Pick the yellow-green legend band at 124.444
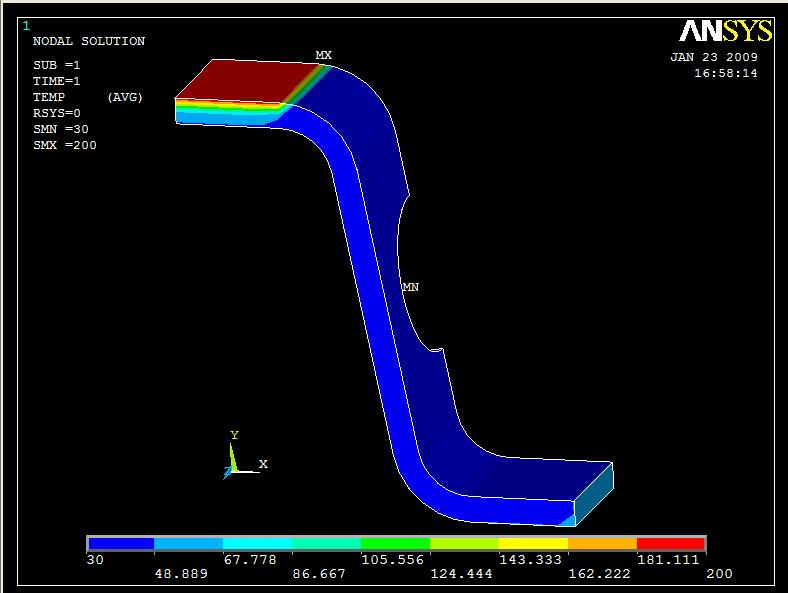 (464, 543)
